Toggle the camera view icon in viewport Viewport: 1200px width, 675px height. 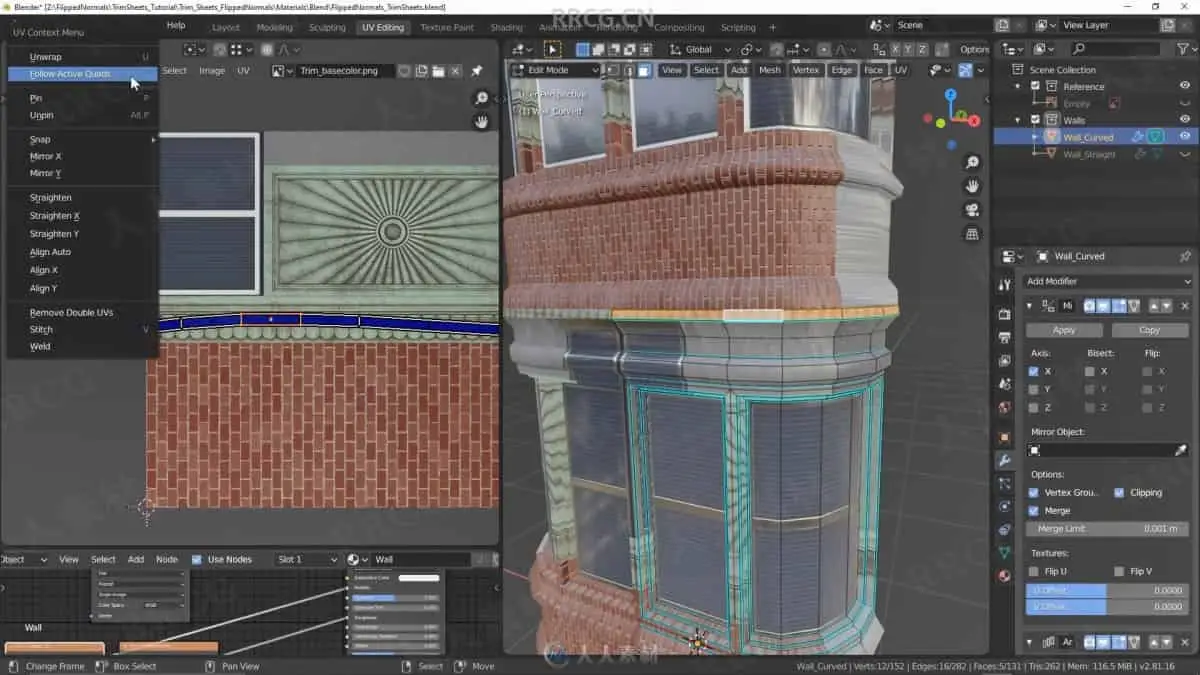click(x=972, y=210)
